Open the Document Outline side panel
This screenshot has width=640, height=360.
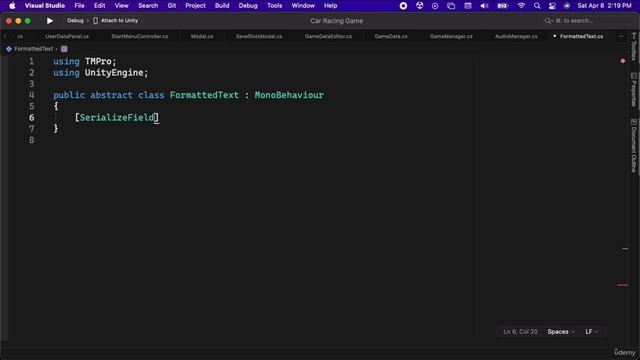634,145
